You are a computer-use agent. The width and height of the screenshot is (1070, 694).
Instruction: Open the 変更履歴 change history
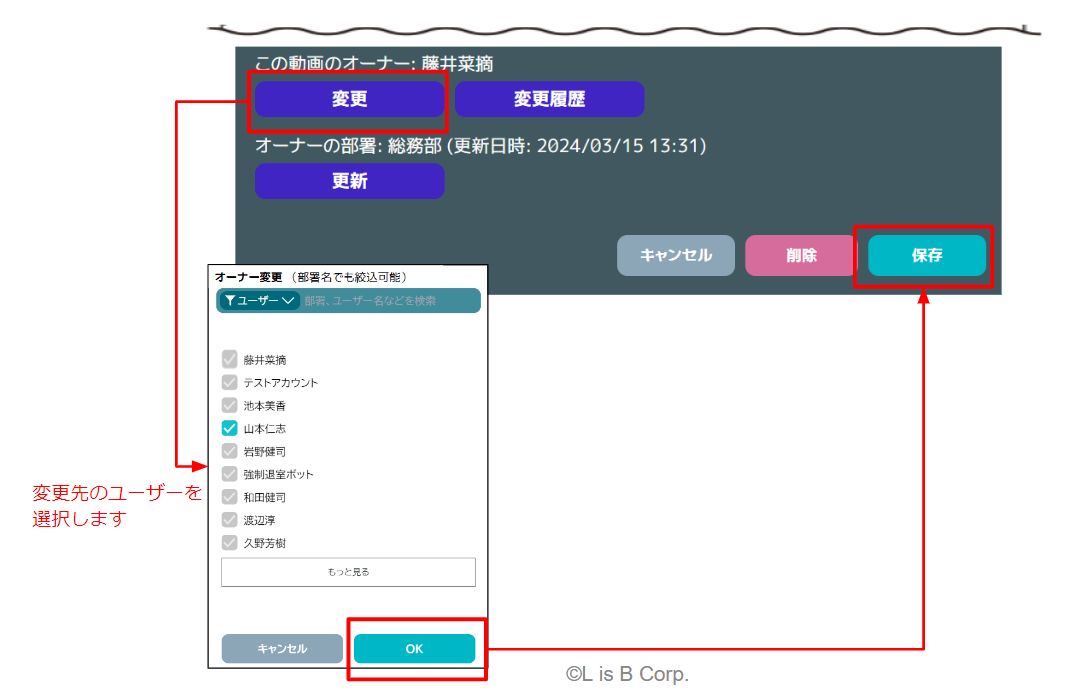(549, 99)
